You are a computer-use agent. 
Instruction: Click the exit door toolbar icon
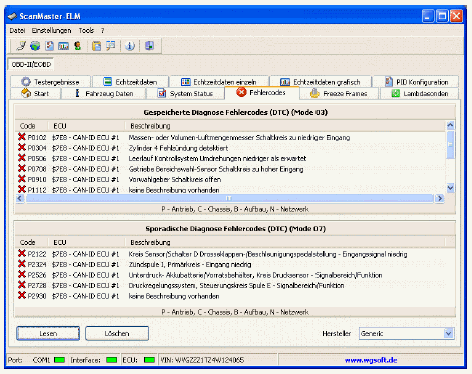pyautogui.click(x=149, y=46)
